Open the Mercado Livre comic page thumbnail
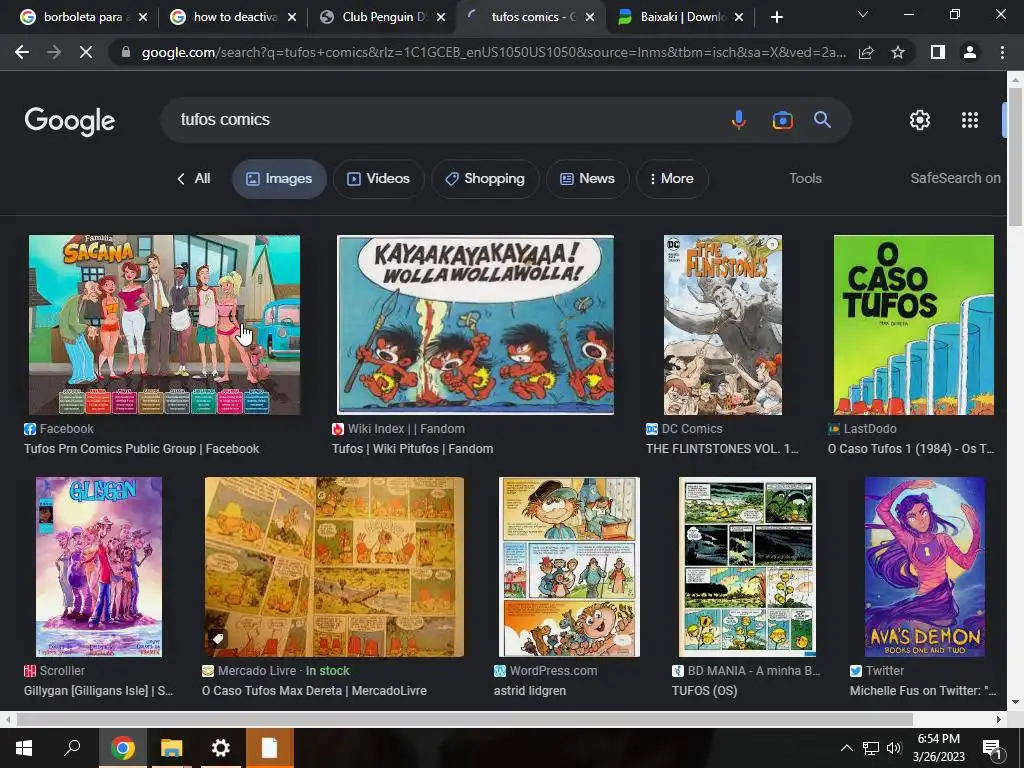This screenshot has height=768, width=1024. click(x=334, y=567)
